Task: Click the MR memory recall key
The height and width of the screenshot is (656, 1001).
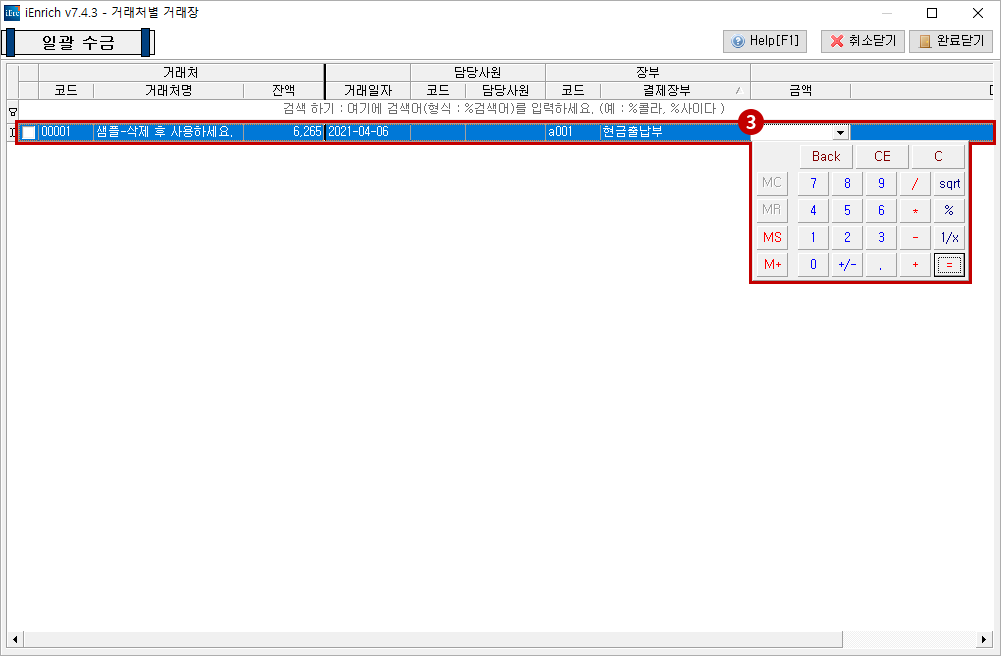Action: (x=772, y=210)
